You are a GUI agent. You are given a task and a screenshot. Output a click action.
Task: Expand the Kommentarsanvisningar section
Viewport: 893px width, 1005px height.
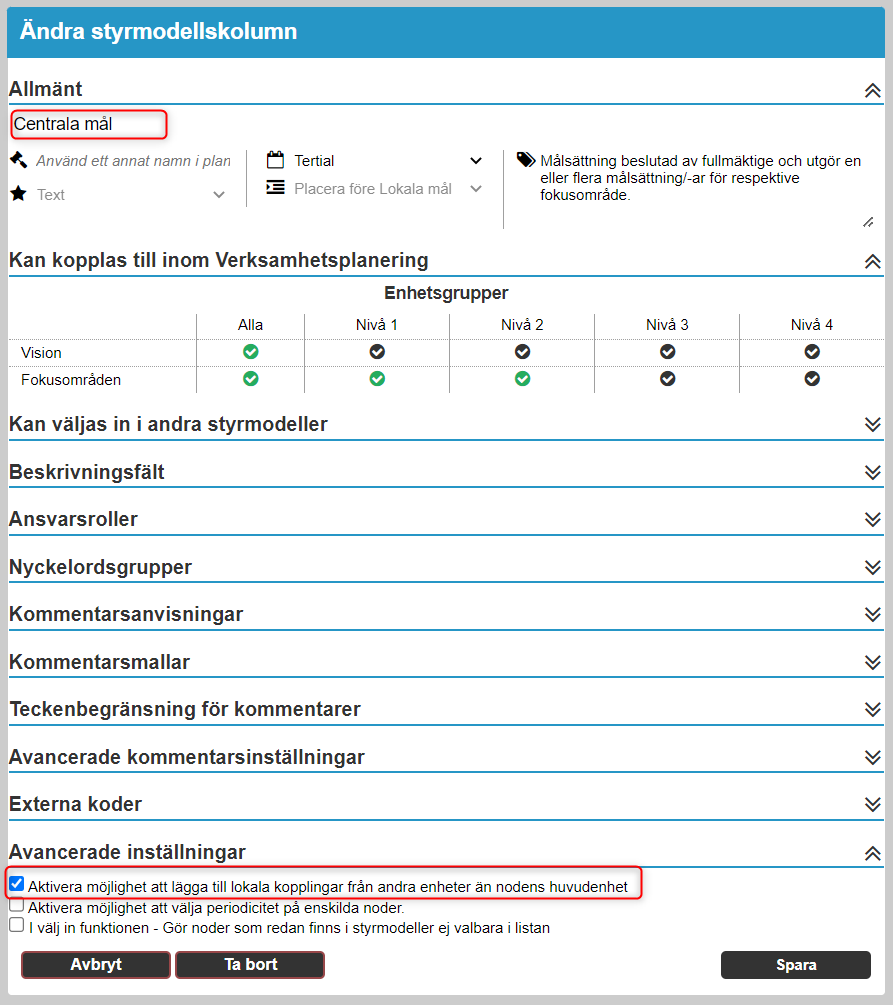click(872, 615)
